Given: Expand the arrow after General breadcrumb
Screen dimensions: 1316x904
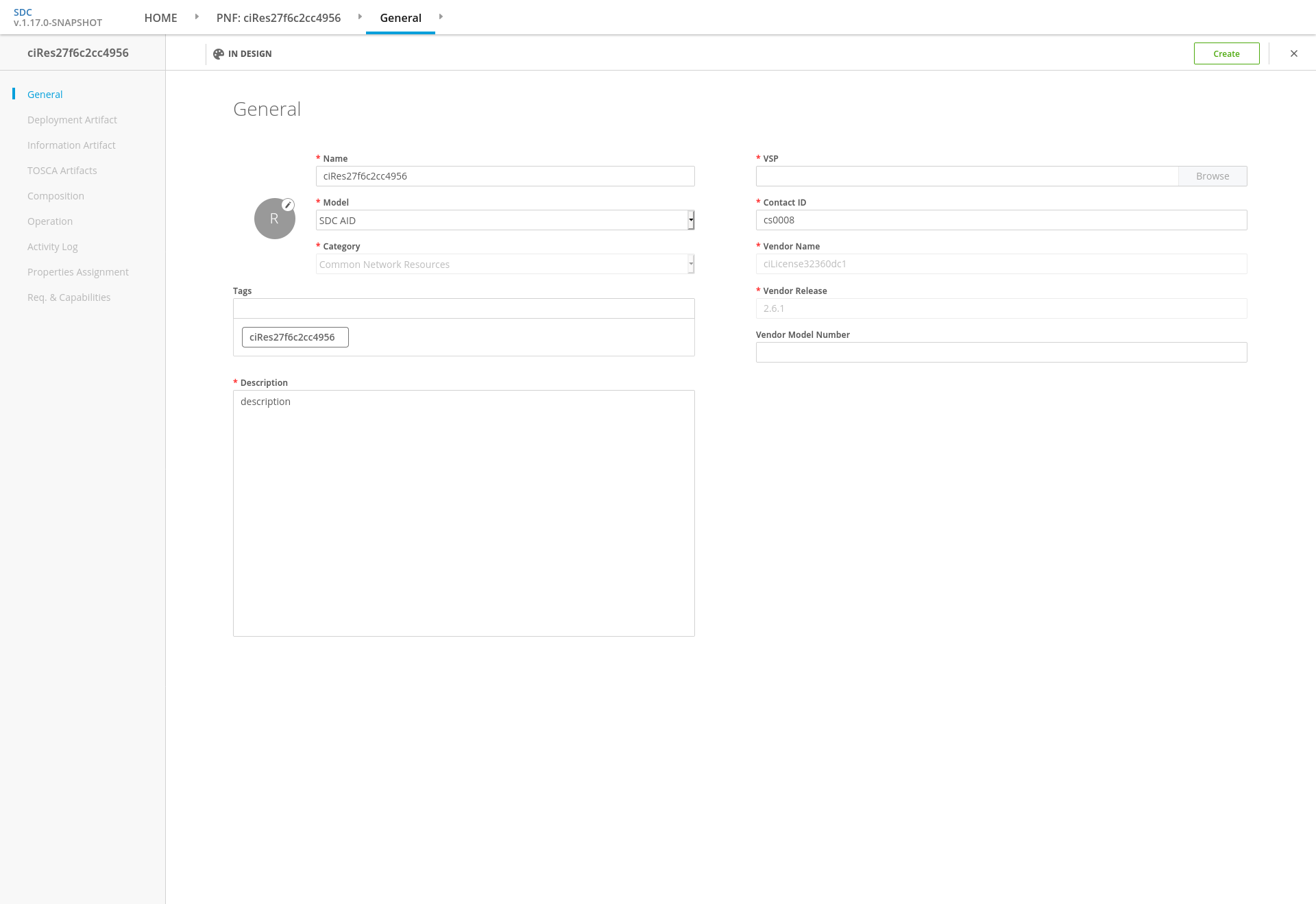Looking at the screenshot, I should (x=441, y=16).
